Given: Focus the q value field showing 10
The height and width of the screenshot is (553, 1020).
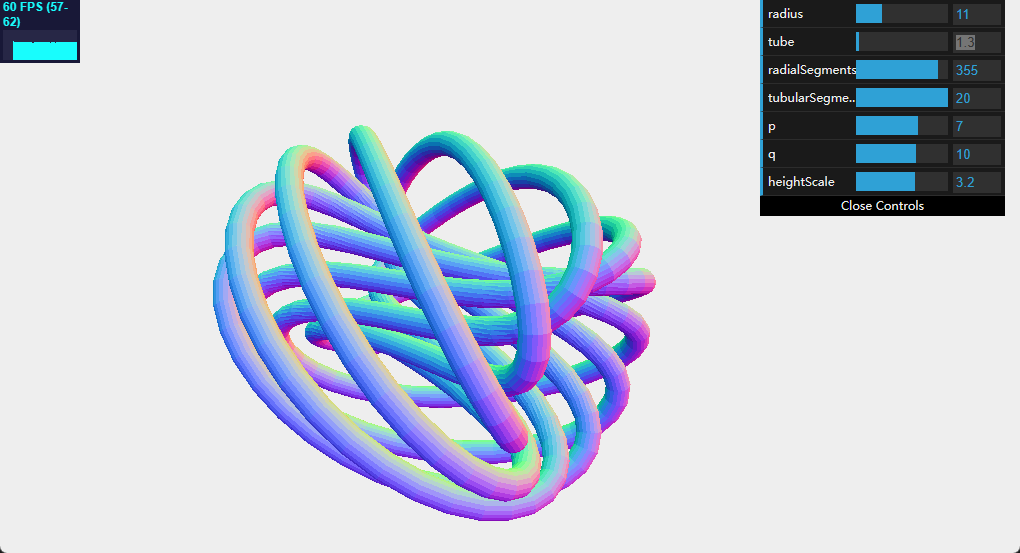Looking at the screenshot, I should [x=976, y=154].
